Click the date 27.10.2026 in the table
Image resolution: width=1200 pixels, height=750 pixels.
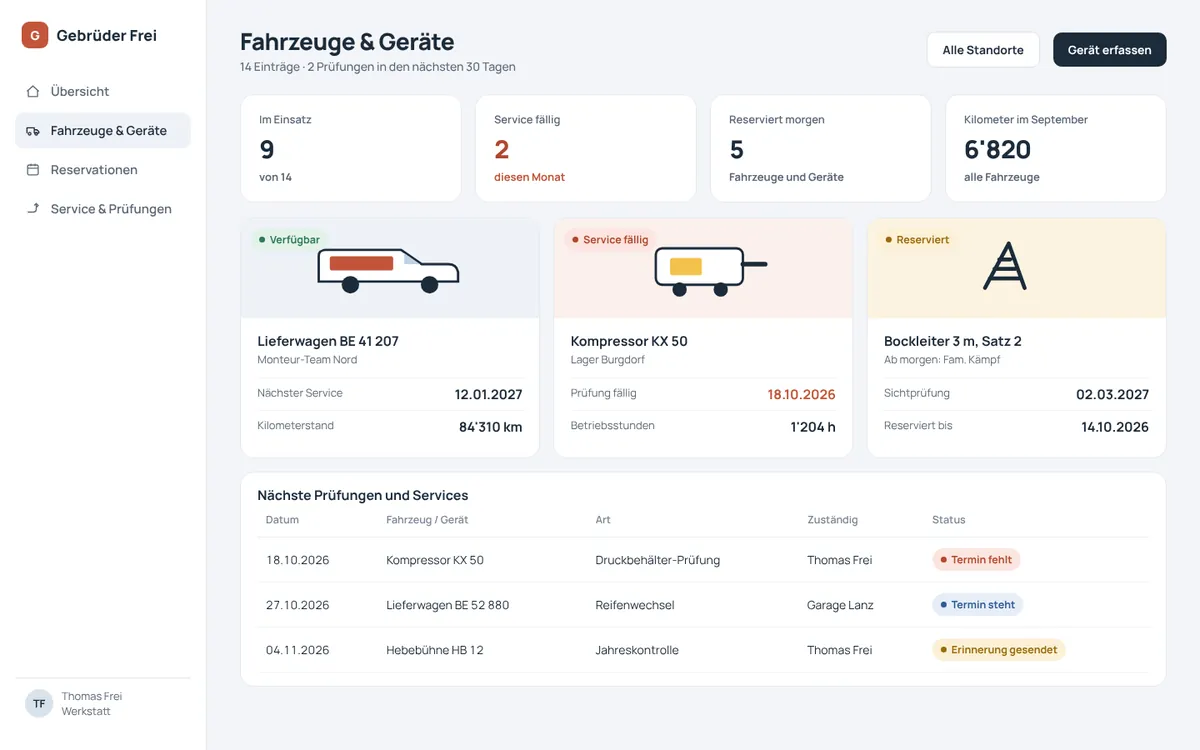(x=298, y=605)
